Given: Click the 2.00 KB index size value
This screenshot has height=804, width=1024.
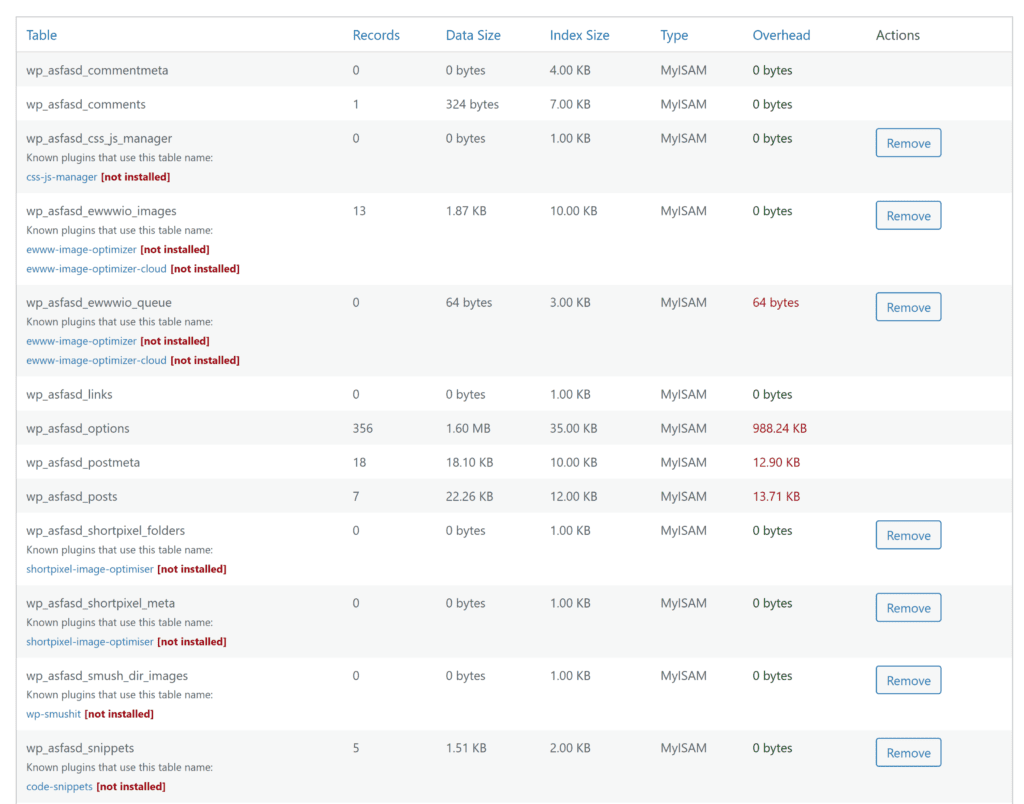Looking at the screenshot, I should (x=569, y=748).
